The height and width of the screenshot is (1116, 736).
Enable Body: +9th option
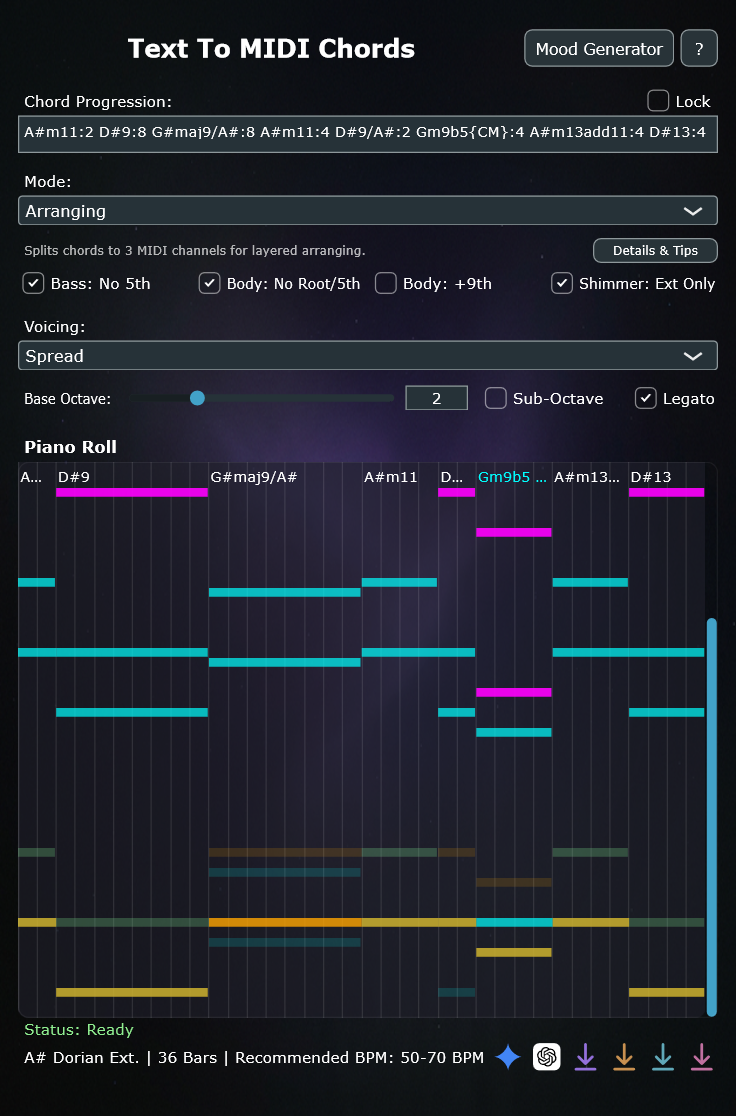(386, 283)
